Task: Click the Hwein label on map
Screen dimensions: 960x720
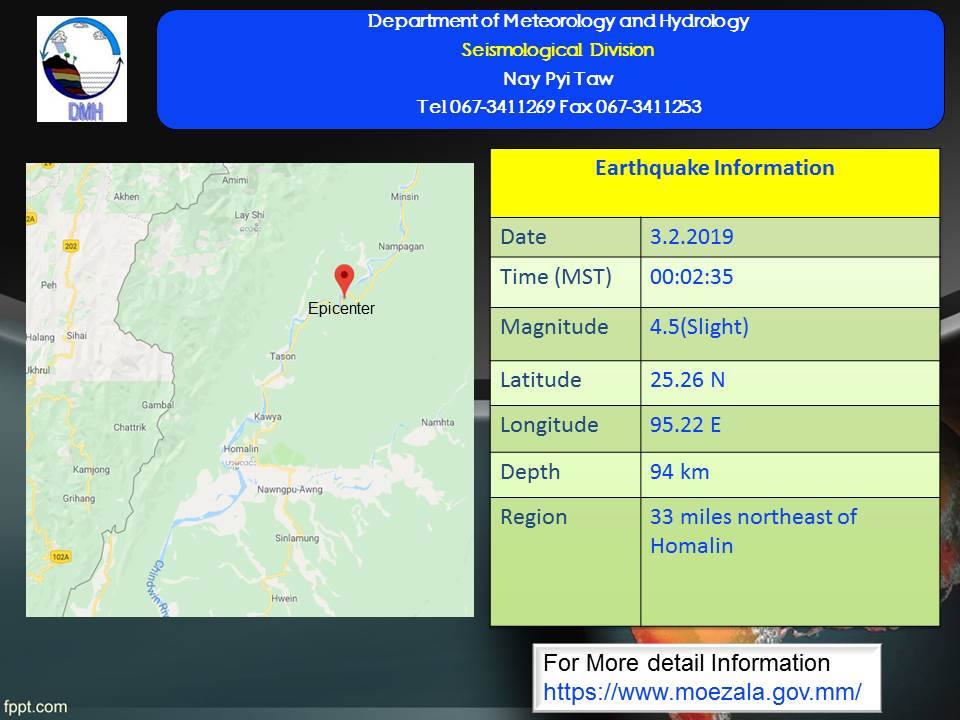Action: pyautogui.click(x=284, y=599)
